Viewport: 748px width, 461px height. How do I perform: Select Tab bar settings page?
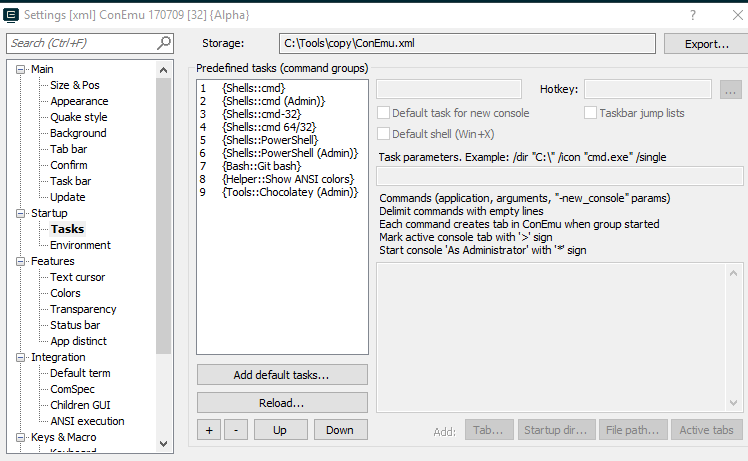(x=69, y=149)
